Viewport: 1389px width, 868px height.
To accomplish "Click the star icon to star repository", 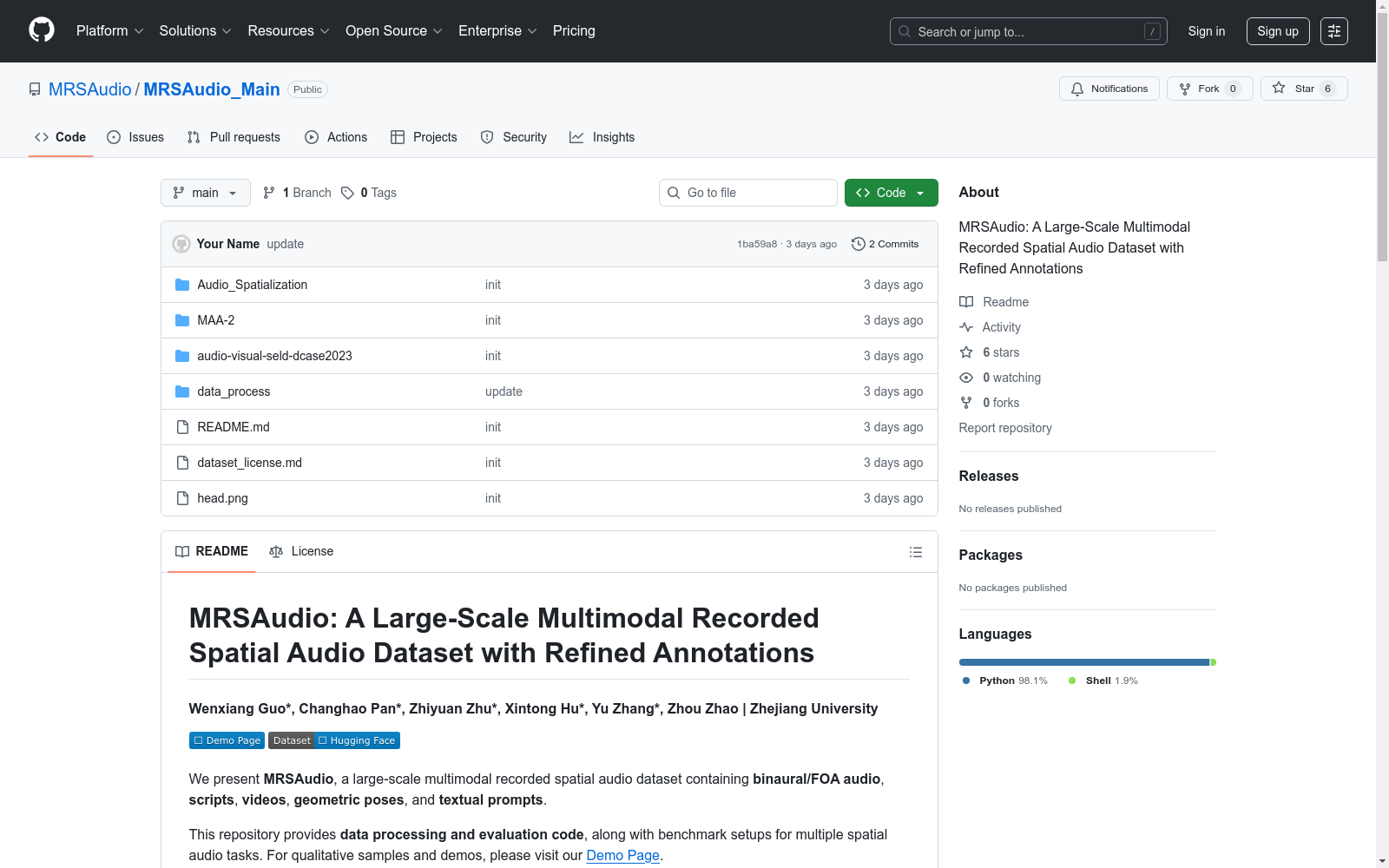I will click(1279, 88).
